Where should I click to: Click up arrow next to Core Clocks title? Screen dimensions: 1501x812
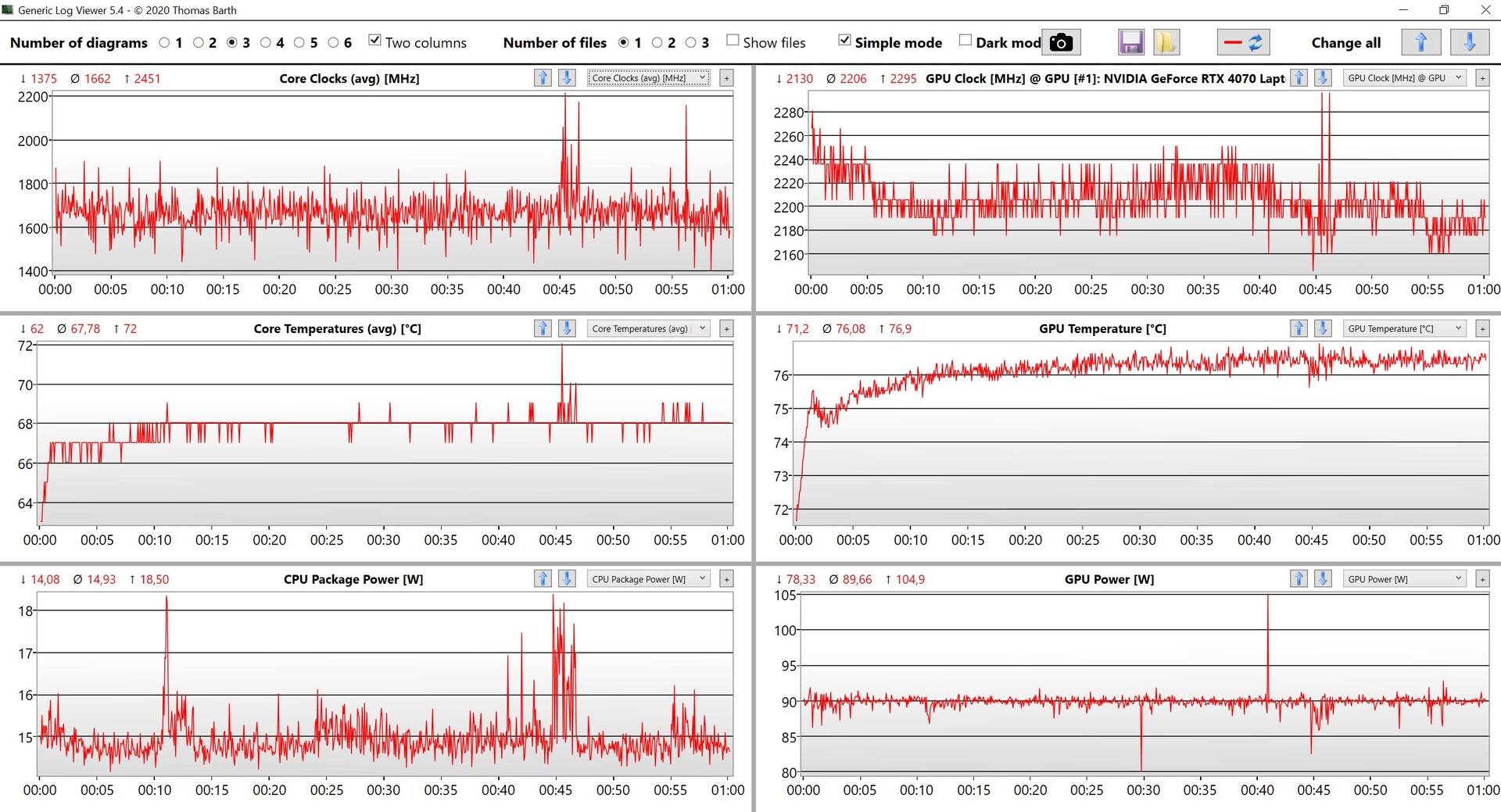pyautogui.click(x=543, y=78)
